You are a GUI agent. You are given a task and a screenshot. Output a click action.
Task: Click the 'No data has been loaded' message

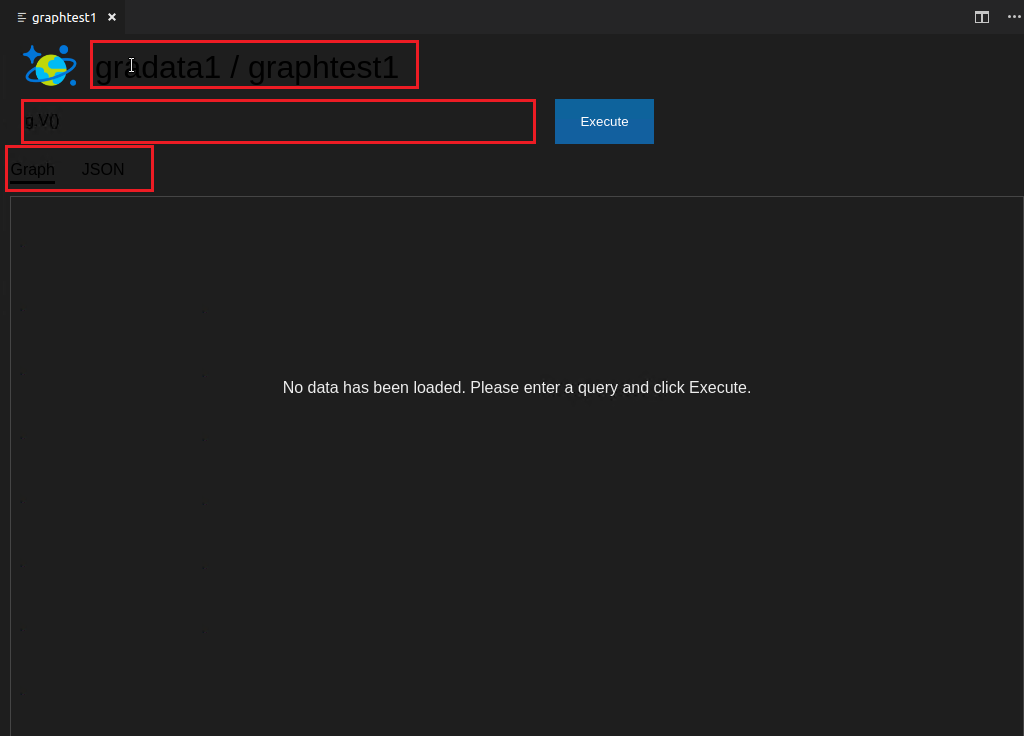517,387
